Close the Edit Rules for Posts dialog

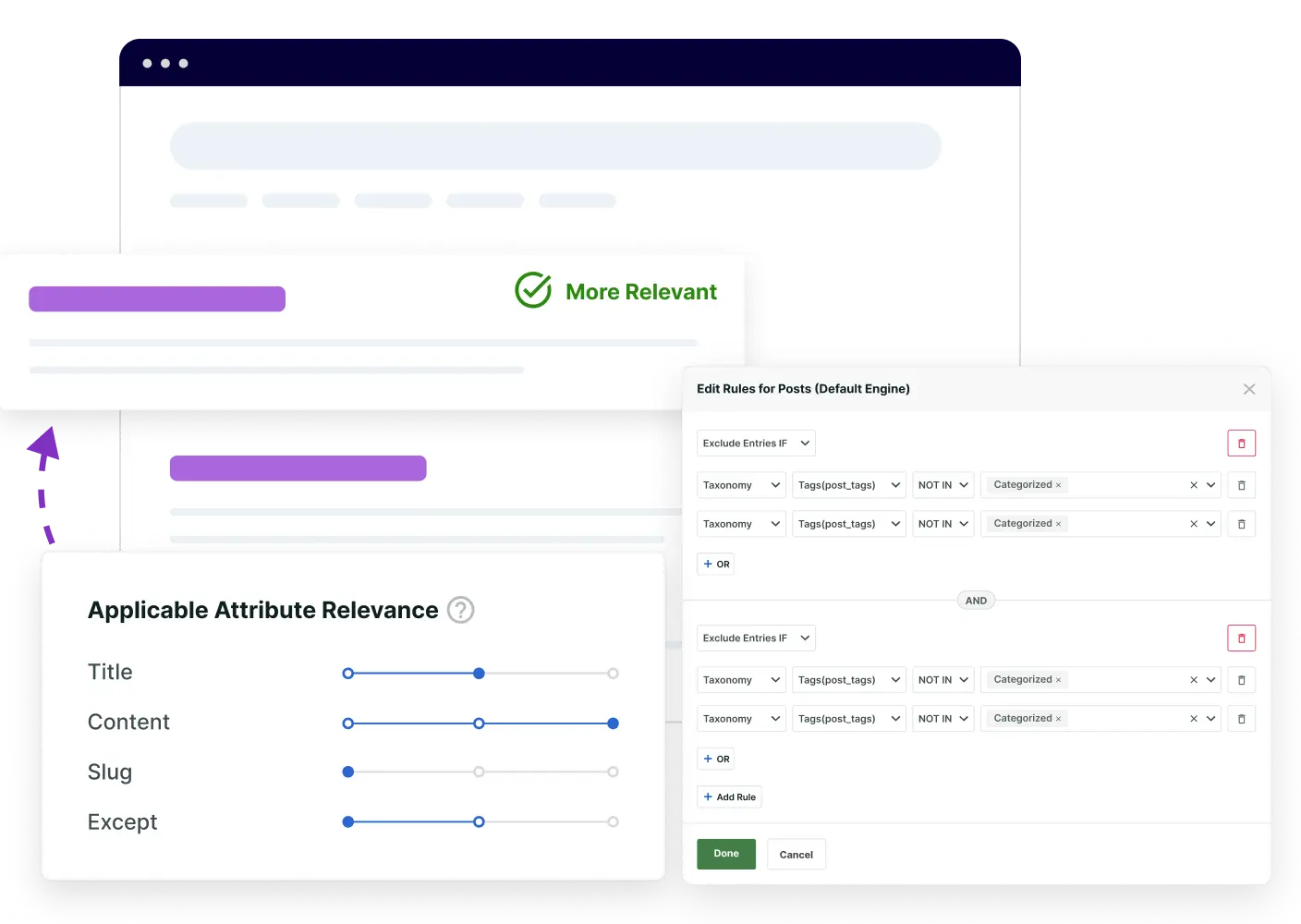tap(1249, 389)
